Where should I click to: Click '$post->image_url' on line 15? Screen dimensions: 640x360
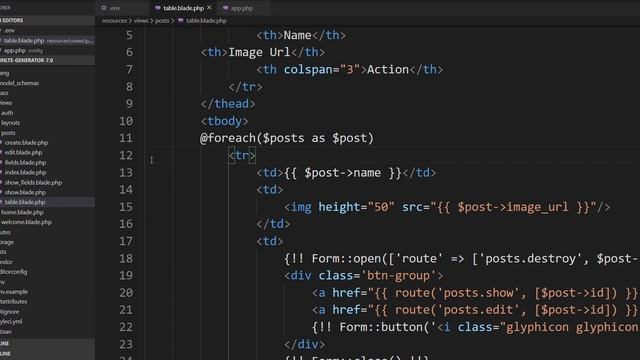pyautogui.click(x=513, y=207)
